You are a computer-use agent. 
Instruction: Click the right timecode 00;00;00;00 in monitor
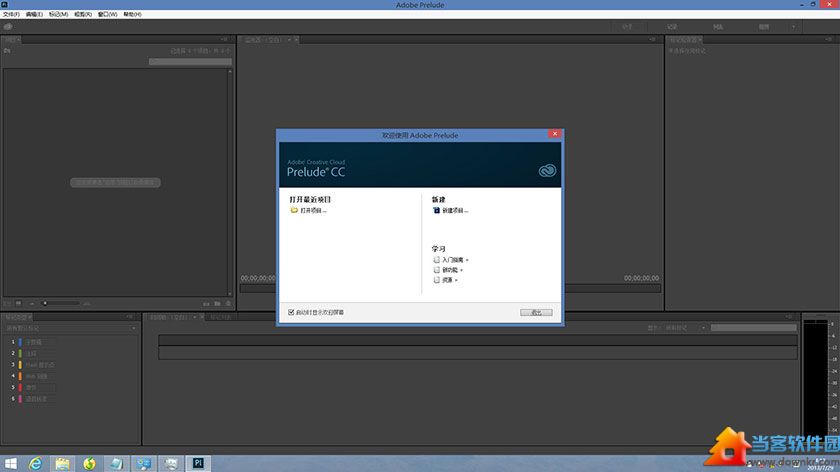click(x=641, y=278)
